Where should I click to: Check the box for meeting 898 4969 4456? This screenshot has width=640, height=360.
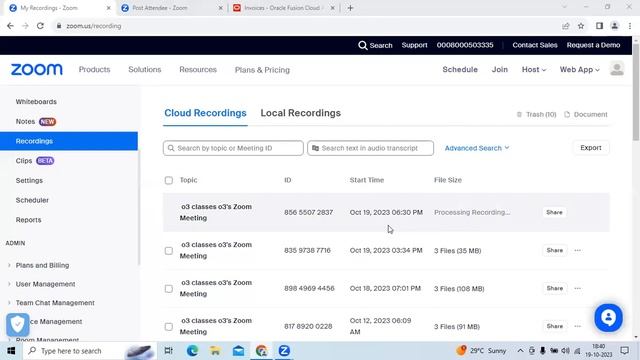click(x=169, y=289)
